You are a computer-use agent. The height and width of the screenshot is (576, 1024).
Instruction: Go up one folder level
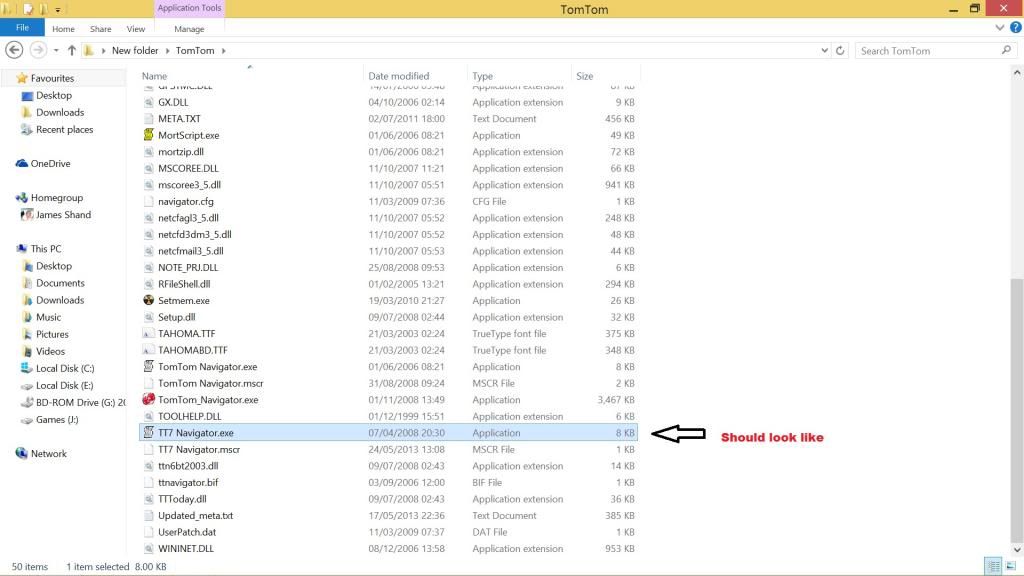tap(72, 50)
